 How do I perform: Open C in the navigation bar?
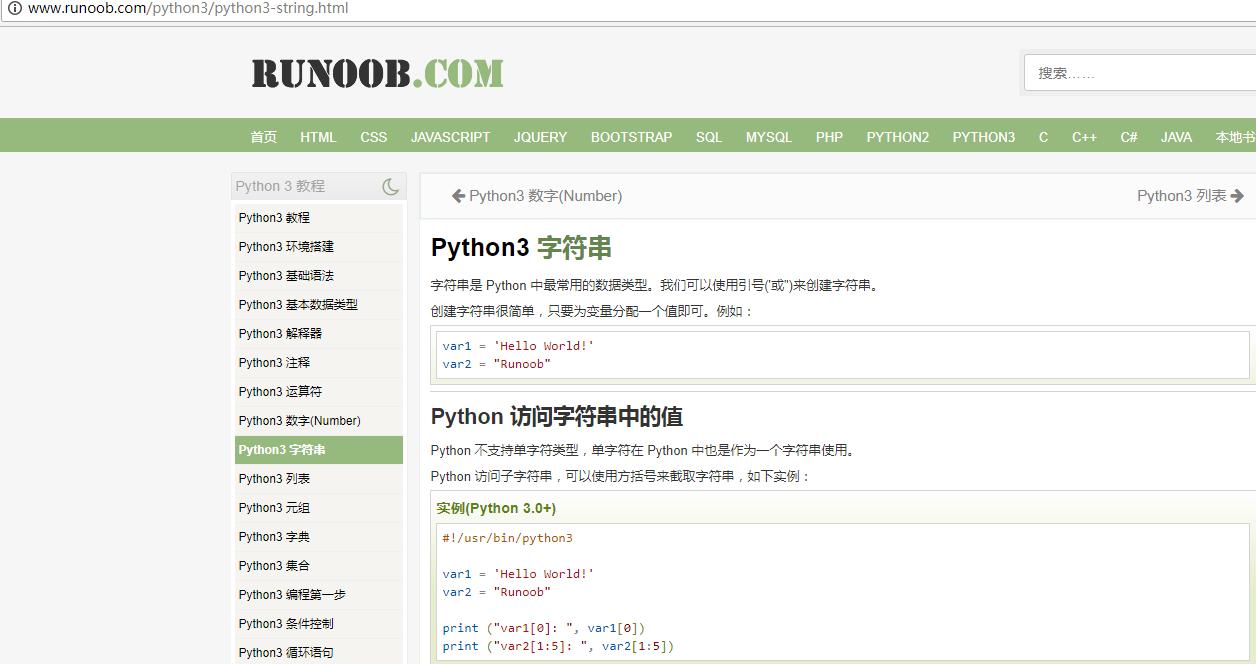click(1043, 137)
